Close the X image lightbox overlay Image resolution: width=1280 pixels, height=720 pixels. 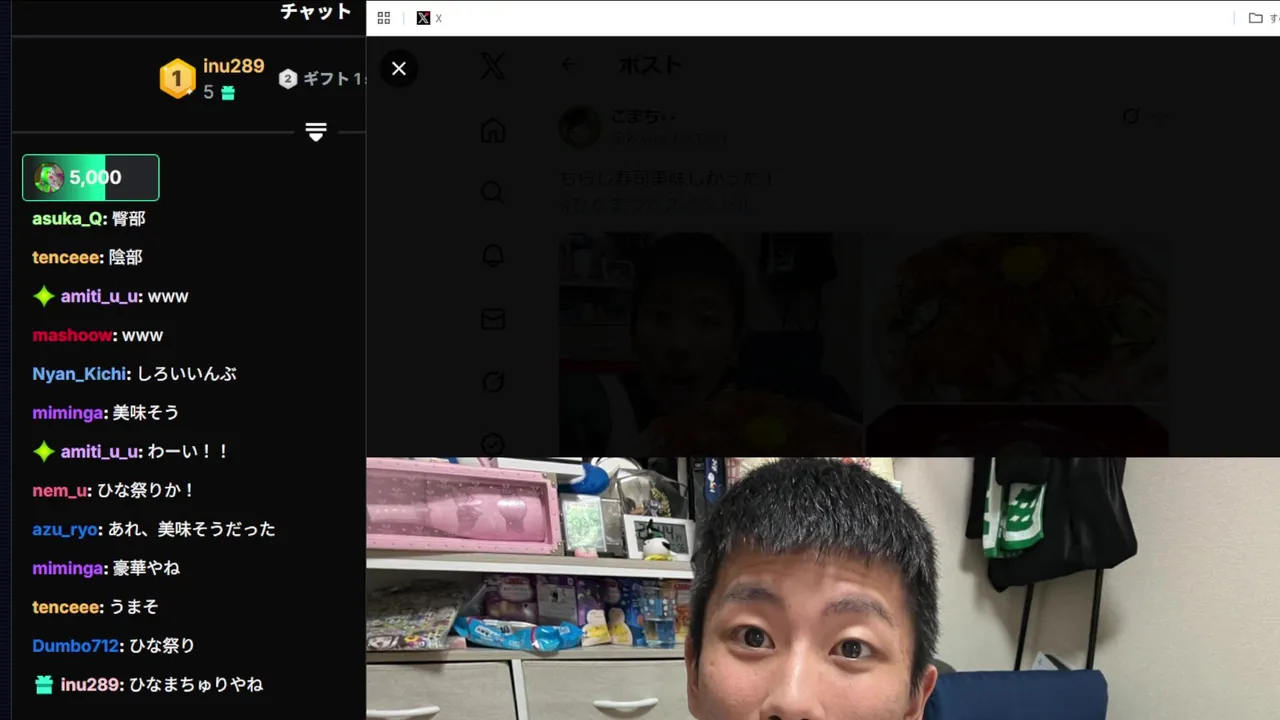(399, 68)
